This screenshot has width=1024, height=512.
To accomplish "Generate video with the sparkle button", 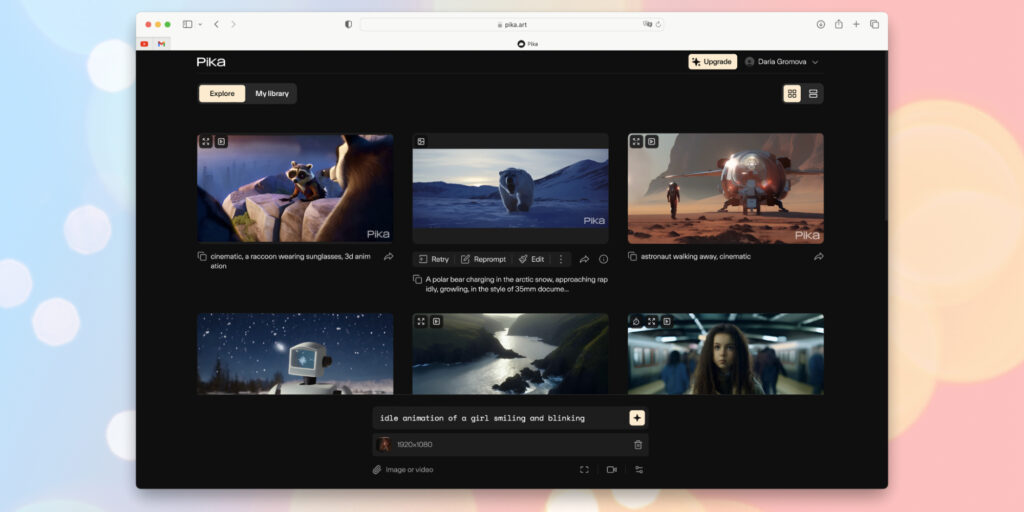I will [637, 418].
